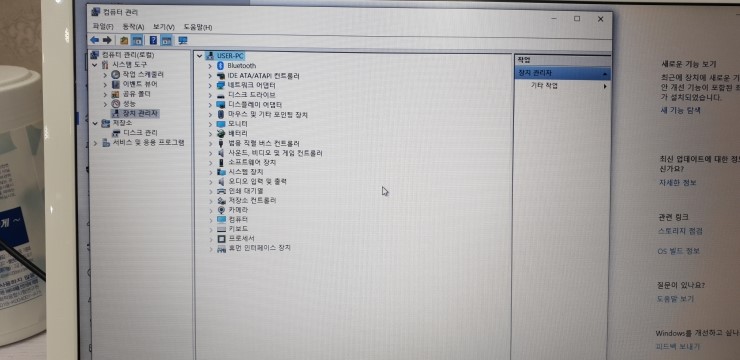Viewport: 740px width, 360px height.
Task: Click the 자세한 정보 link in Settings
Action: (x=678, y=183)
